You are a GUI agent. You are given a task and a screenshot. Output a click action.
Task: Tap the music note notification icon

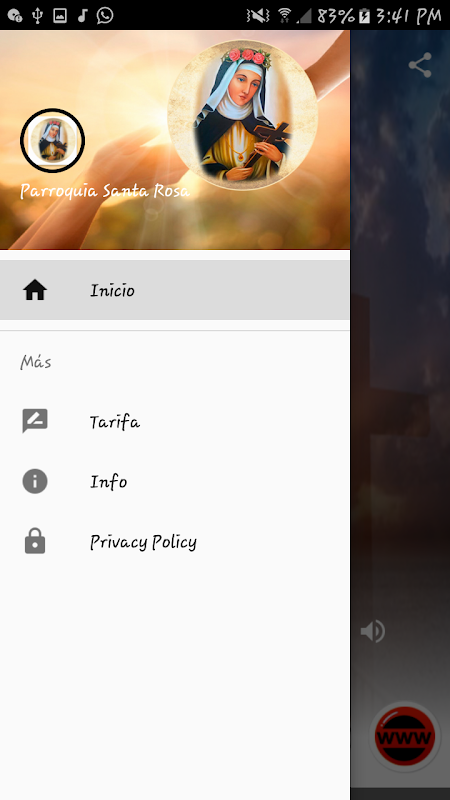(82, 16)
